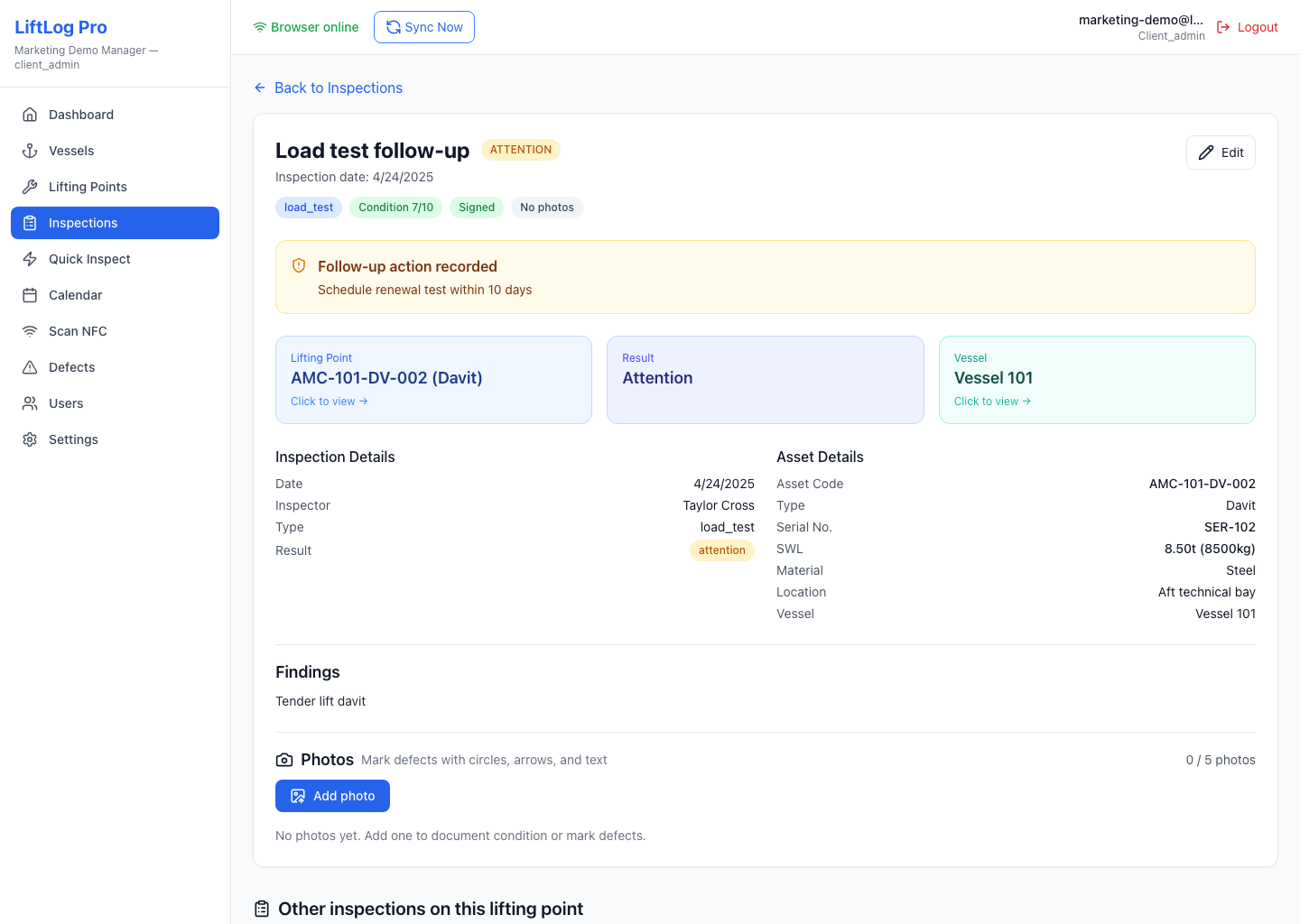Click the sync arrows icon

tap(394, 27)
